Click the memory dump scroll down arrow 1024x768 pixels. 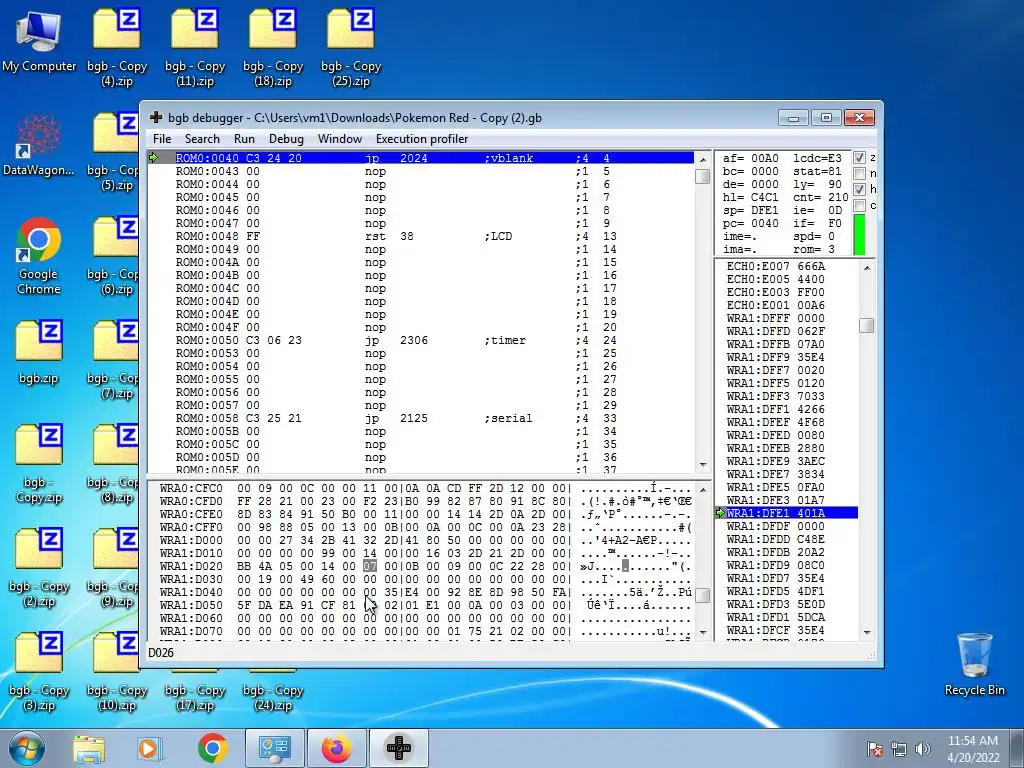pyautogui.click(x=703, y=632)
